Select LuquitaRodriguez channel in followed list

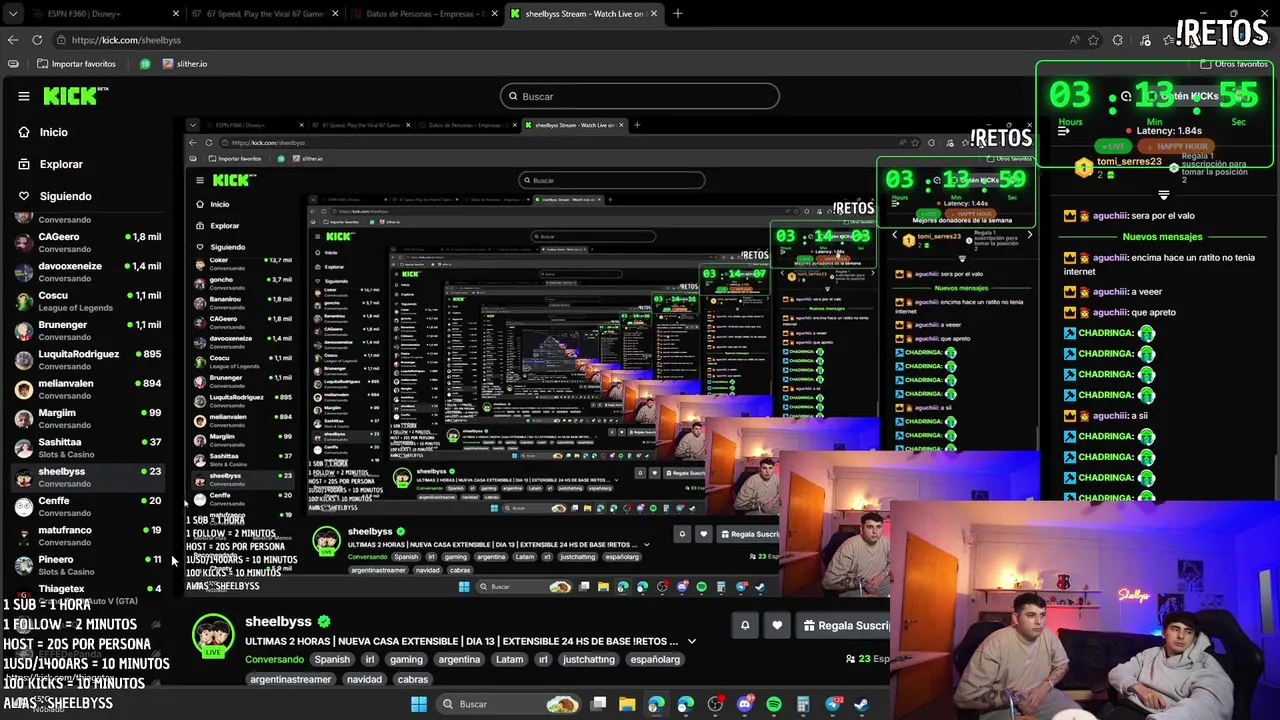tap(88, 359)
